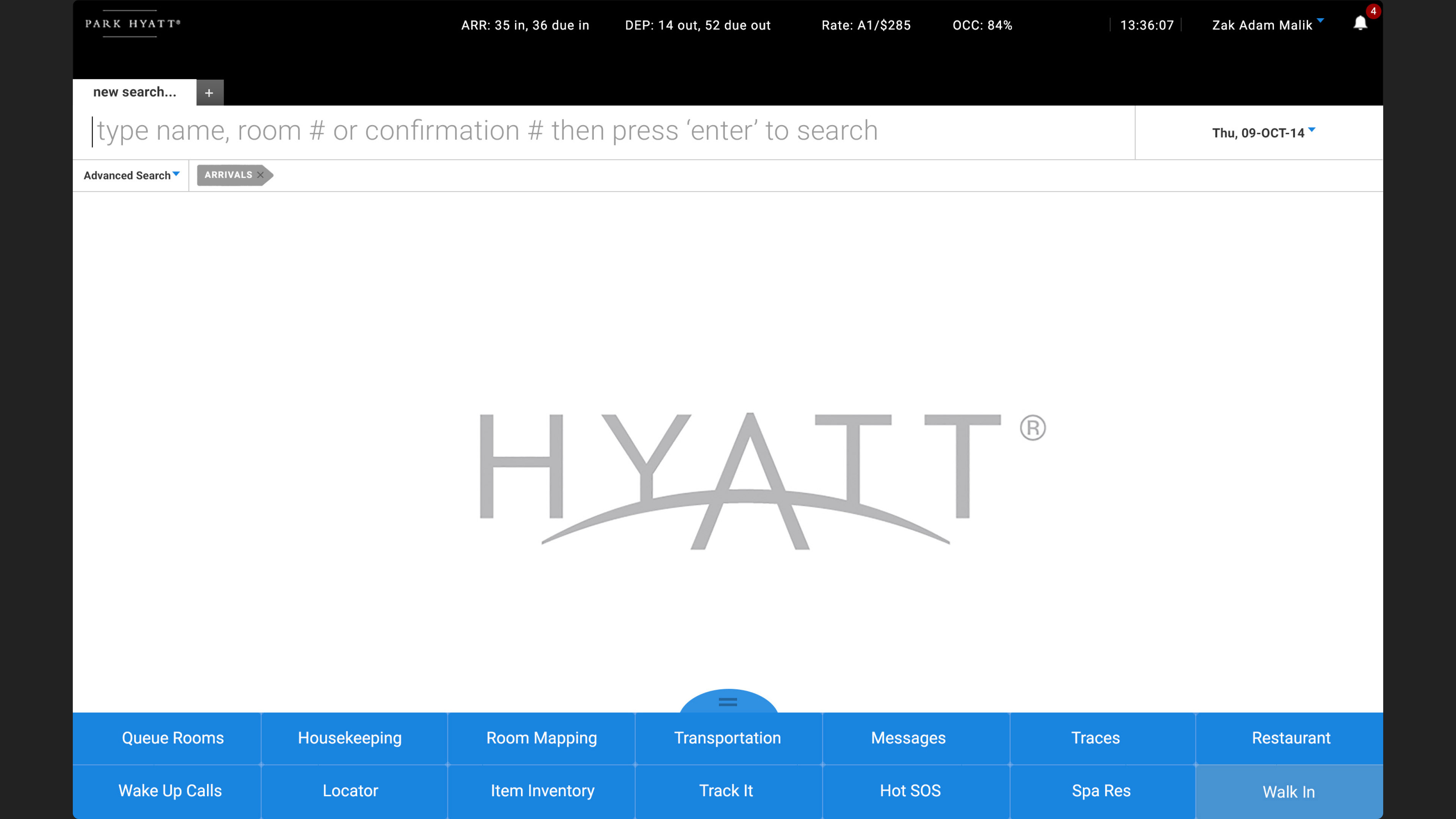1456x819 pixels.
Task: Open Room Mapping
Action: pos(541,738)
